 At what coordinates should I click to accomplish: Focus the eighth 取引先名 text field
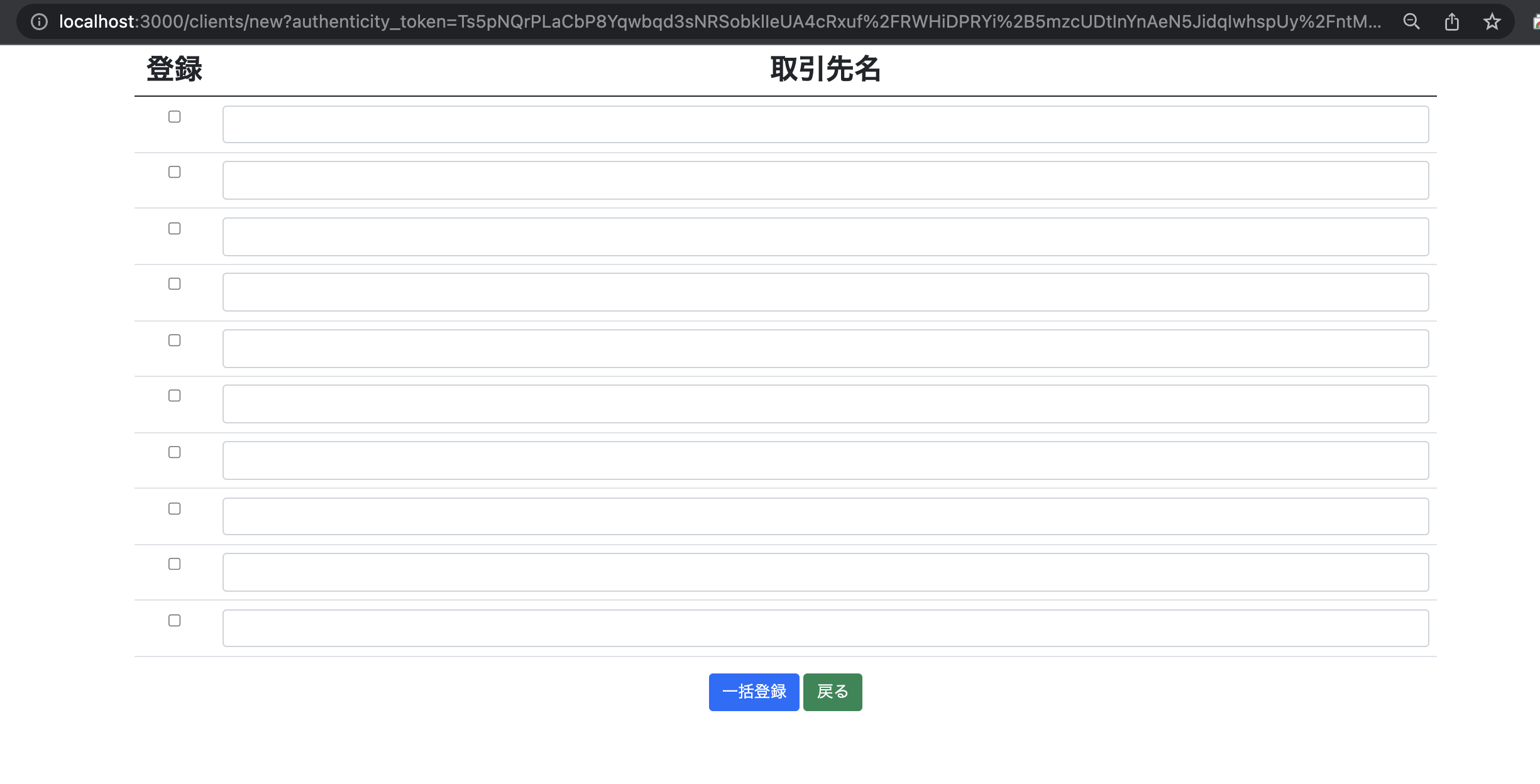point(825,516)
